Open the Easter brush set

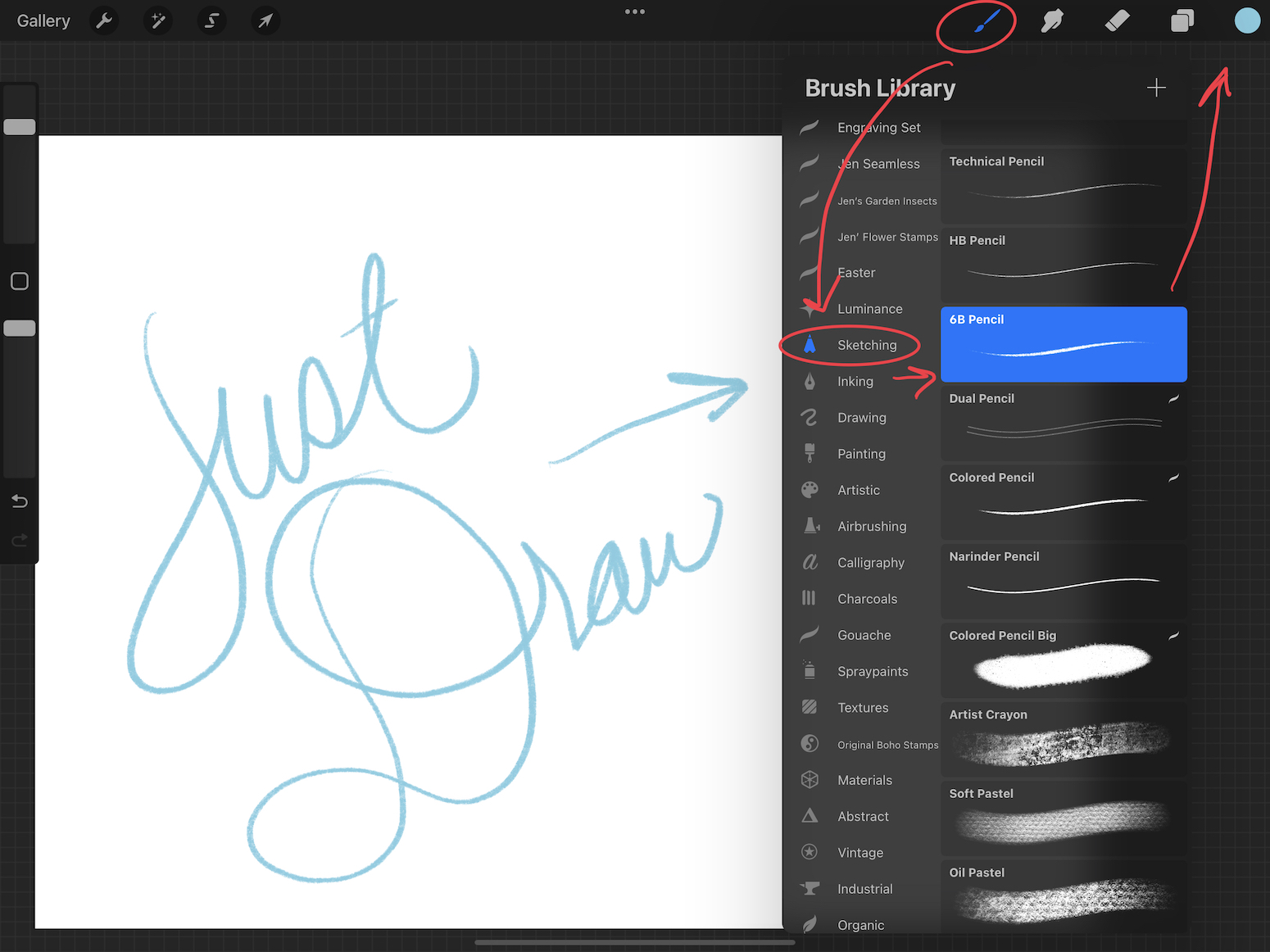coord(862,273)
